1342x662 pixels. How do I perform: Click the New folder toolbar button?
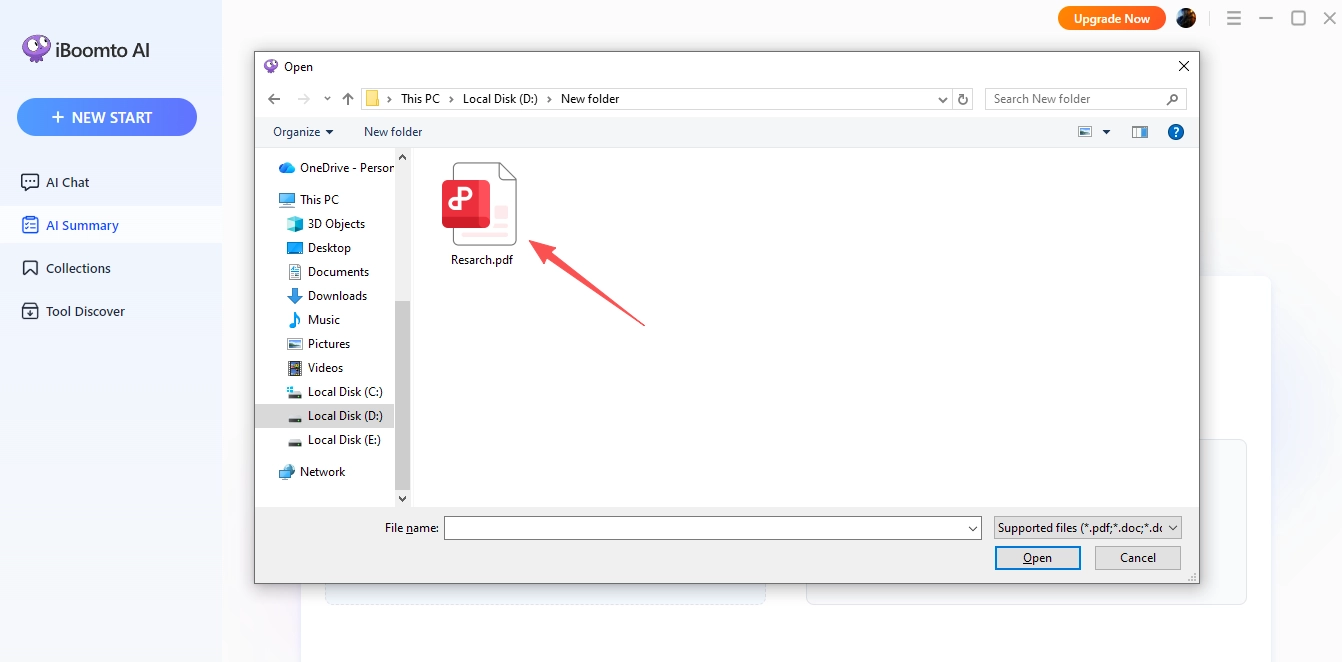(393, 132)
